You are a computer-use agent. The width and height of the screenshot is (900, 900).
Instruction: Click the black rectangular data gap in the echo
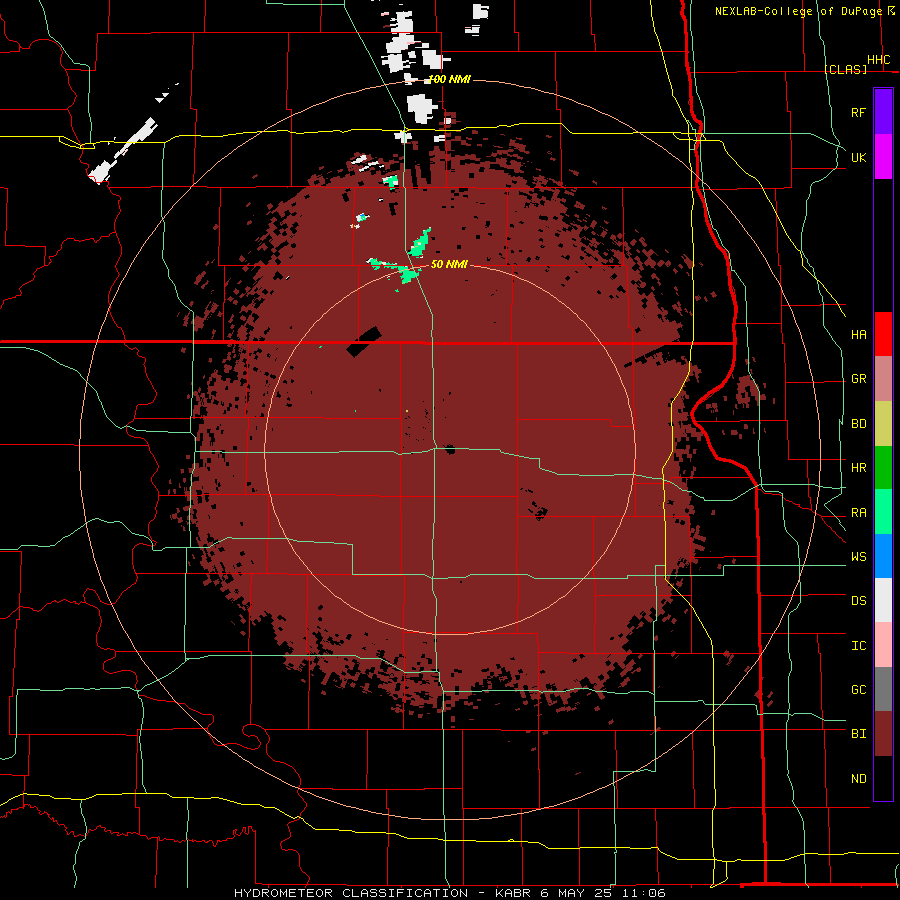point(364,342)
